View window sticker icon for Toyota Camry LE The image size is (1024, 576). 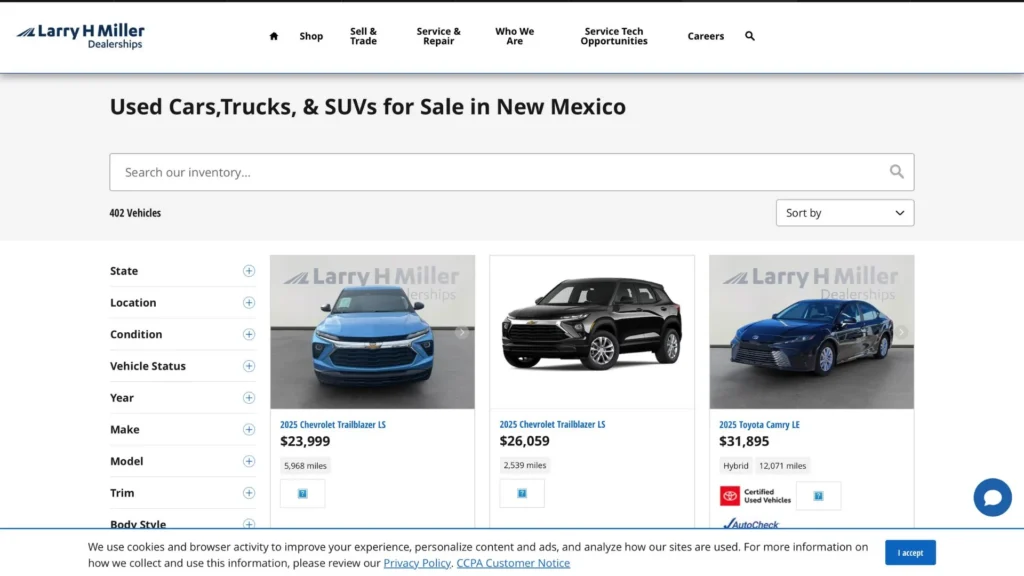[x=818, y=496]
